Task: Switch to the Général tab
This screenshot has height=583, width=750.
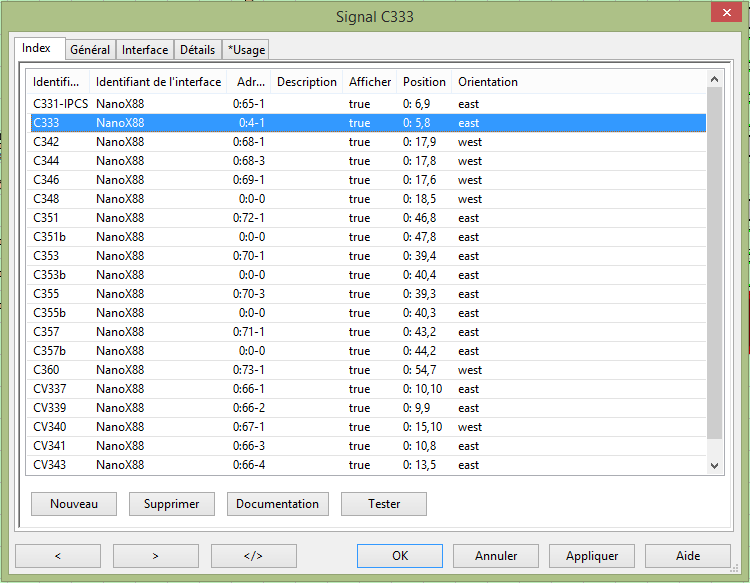Action: [x=90, y=50]
